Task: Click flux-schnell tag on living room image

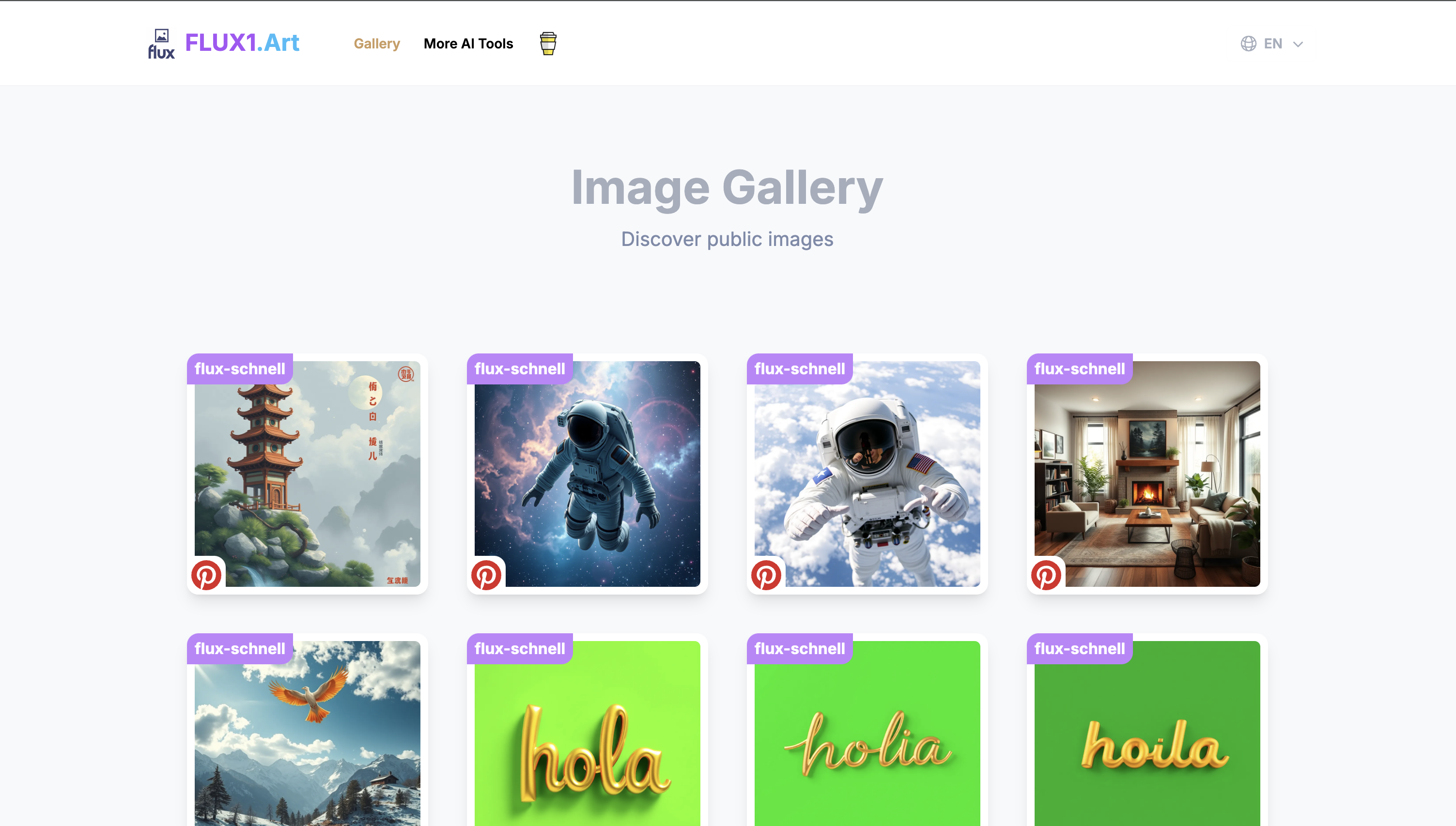Action: pyautogui.click(x=1079, y=369)
